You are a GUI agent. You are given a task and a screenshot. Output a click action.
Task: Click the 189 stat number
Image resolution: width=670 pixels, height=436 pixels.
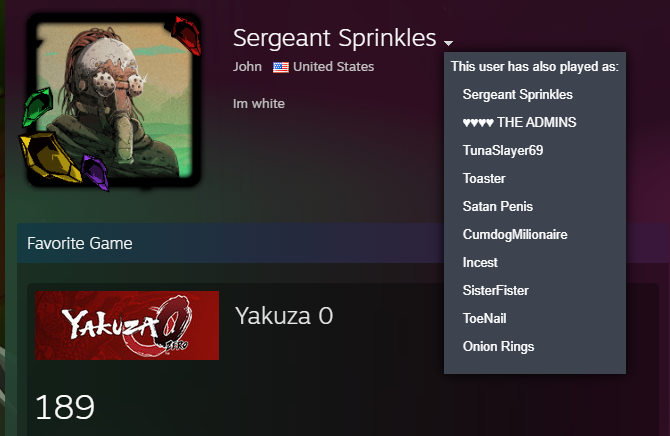65,407
